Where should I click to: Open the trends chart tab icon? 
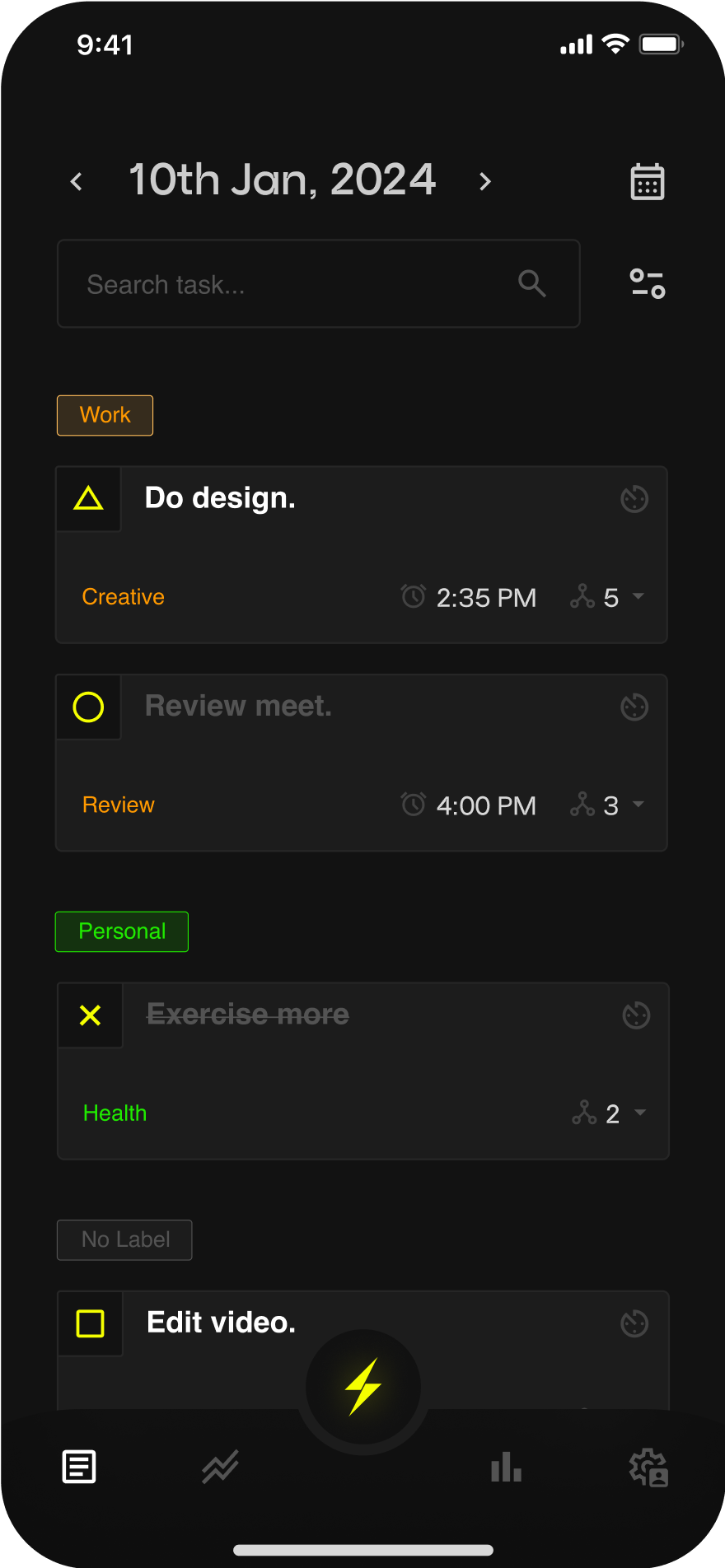221,1467
